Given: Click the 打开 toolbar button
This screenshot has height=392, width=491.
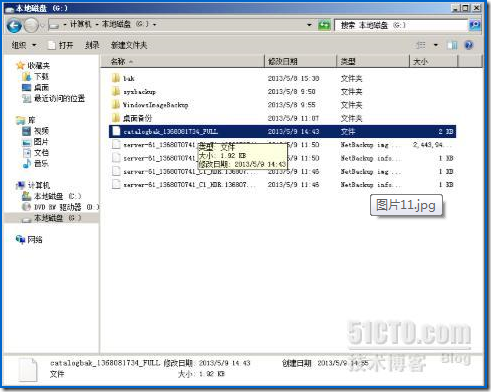Looking at the screenshot, I should tap(61, 45).
